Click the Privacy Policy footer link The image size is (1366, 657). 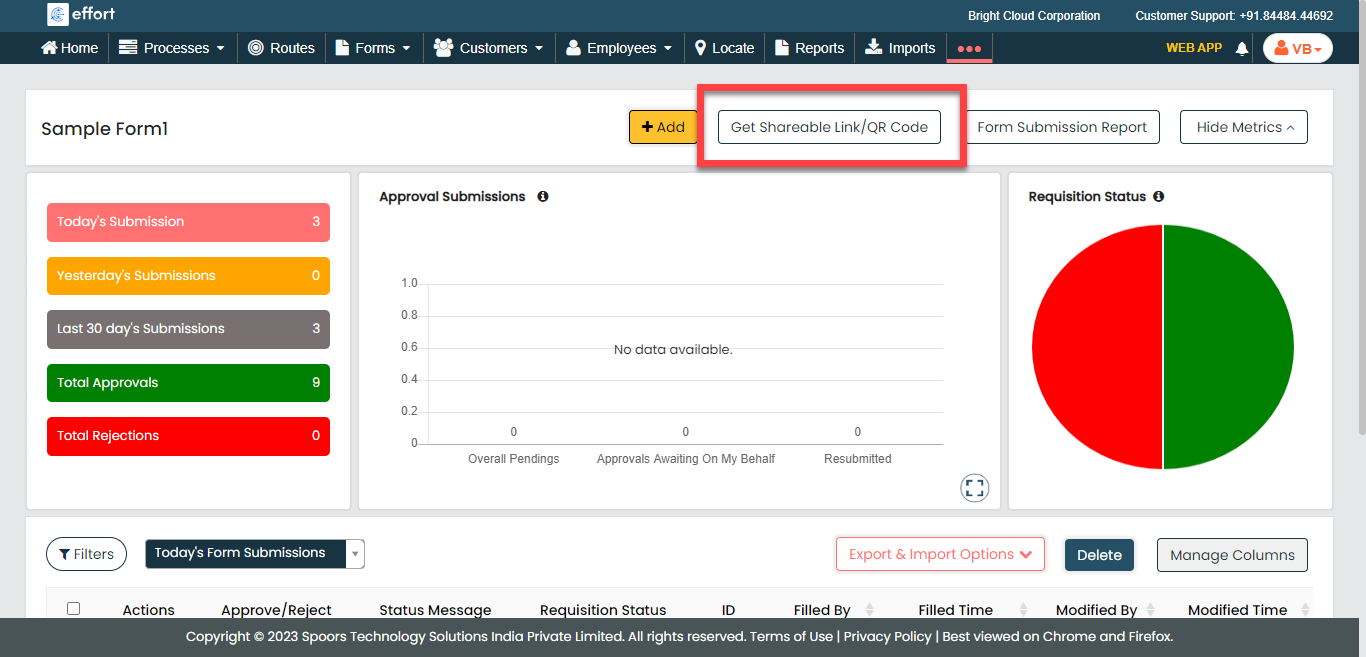tap(886, 636)
